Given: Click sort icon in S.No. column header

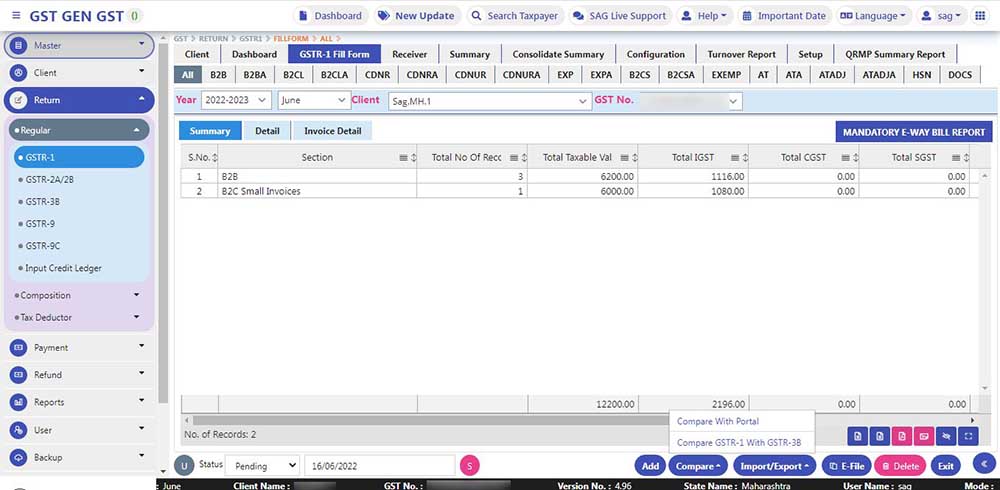Looking at the screenshot, I should pos(214,158).
